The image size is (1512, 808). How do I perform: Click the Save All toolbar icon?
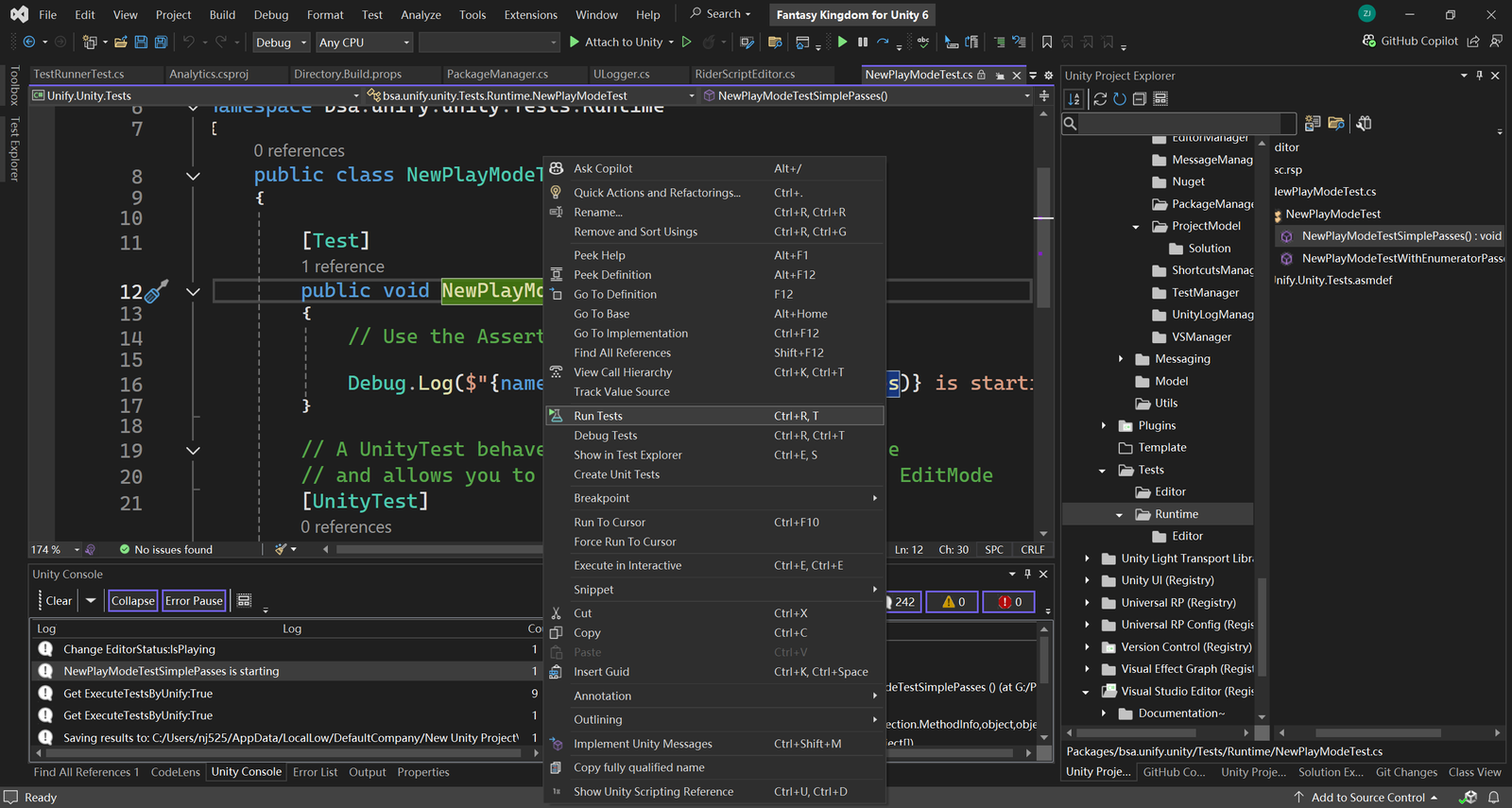point(161,42)
